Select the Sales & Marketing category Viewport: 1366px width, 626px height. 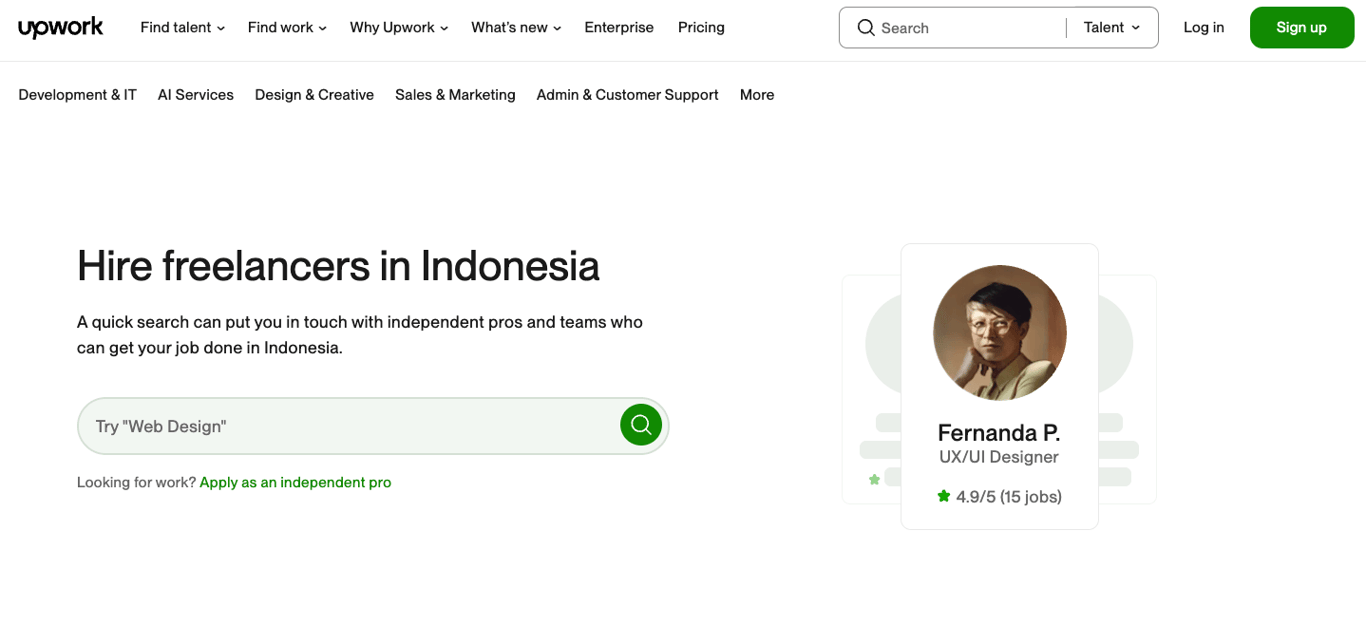click(455, 94)
